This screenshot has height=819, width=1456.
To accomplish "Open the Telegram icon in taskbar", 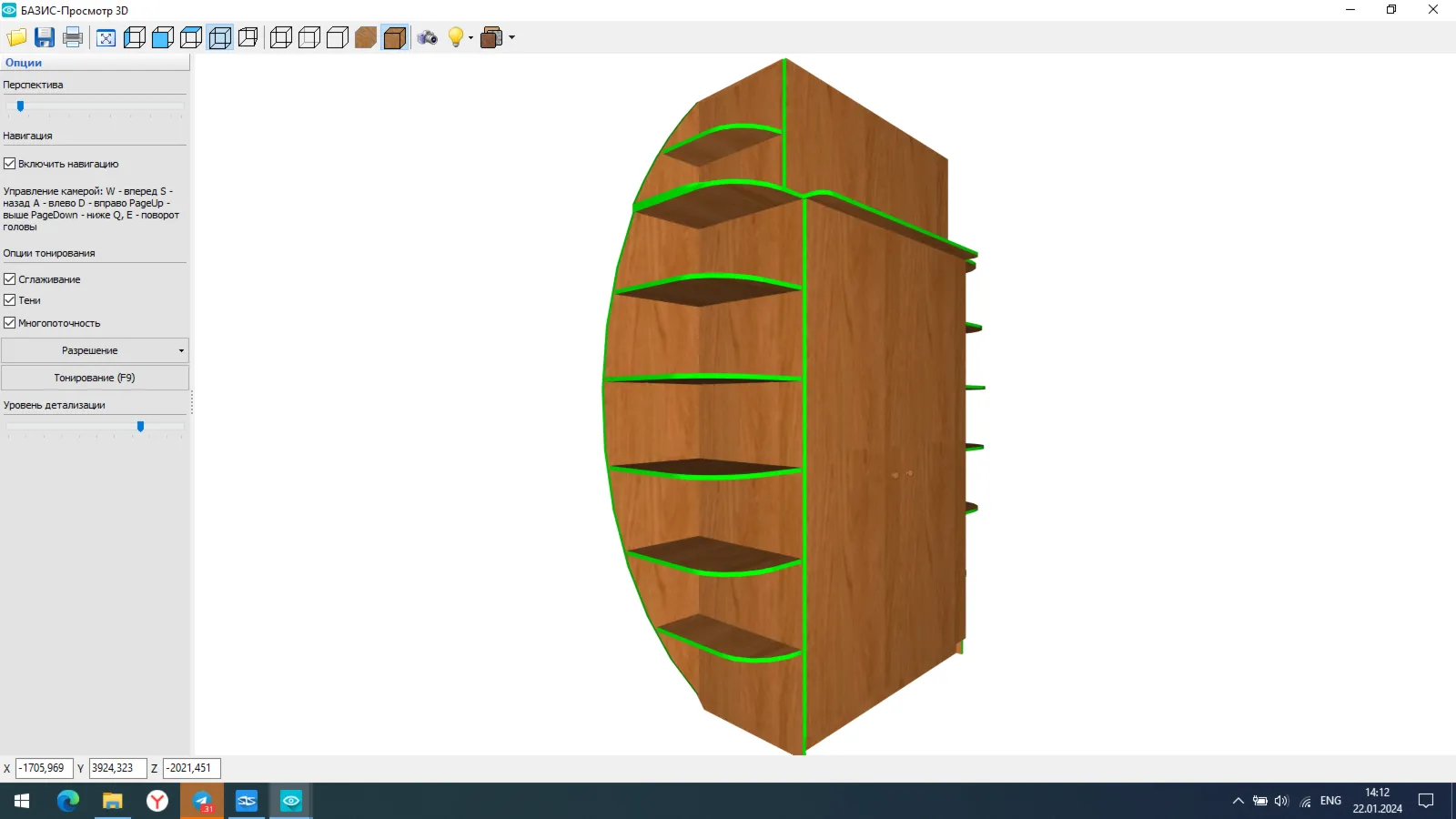I will click(202, 801).
